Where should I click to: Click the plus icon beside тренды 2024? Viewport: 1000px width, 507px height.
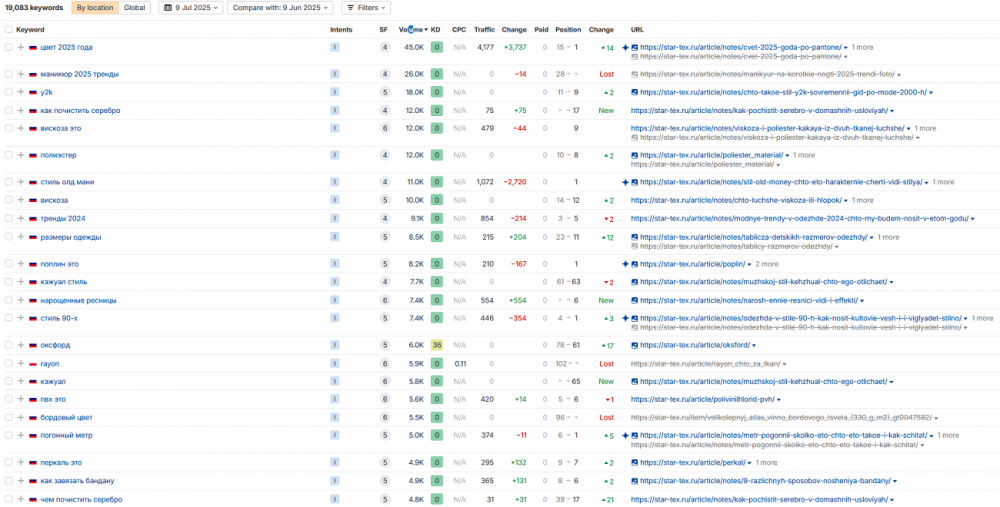click(20, 219)
